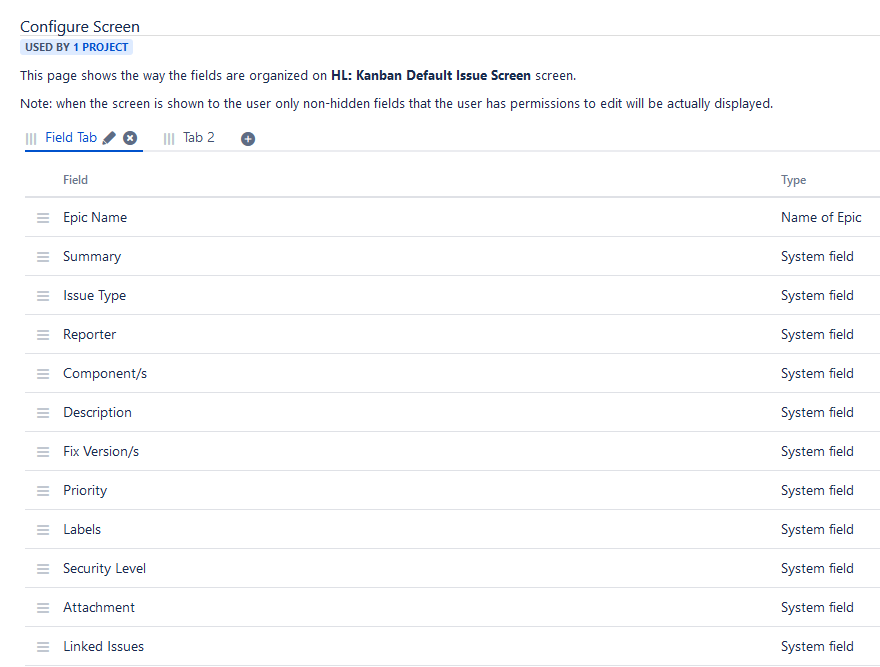Click the Field column header

tap(75, 180)
